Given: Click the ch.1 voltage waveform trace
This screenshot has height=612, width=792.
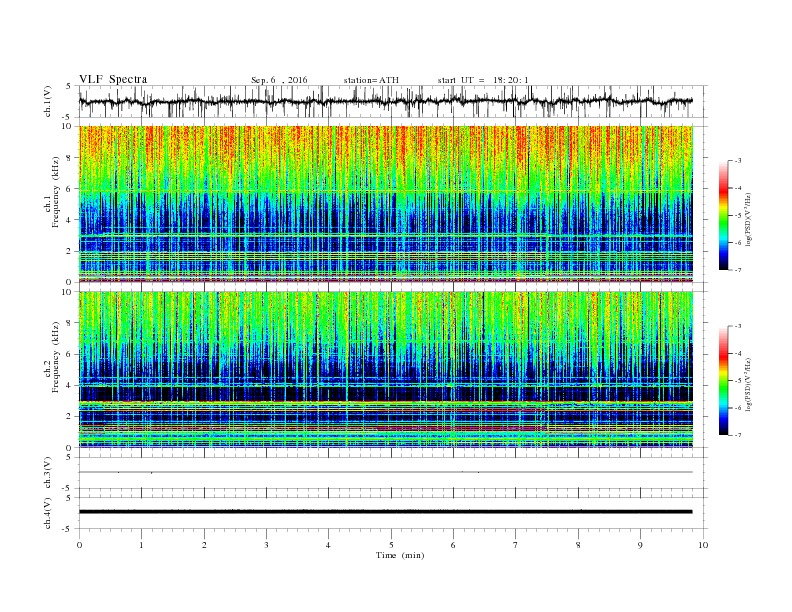Looking at the screenshot, I should [385, 101].
